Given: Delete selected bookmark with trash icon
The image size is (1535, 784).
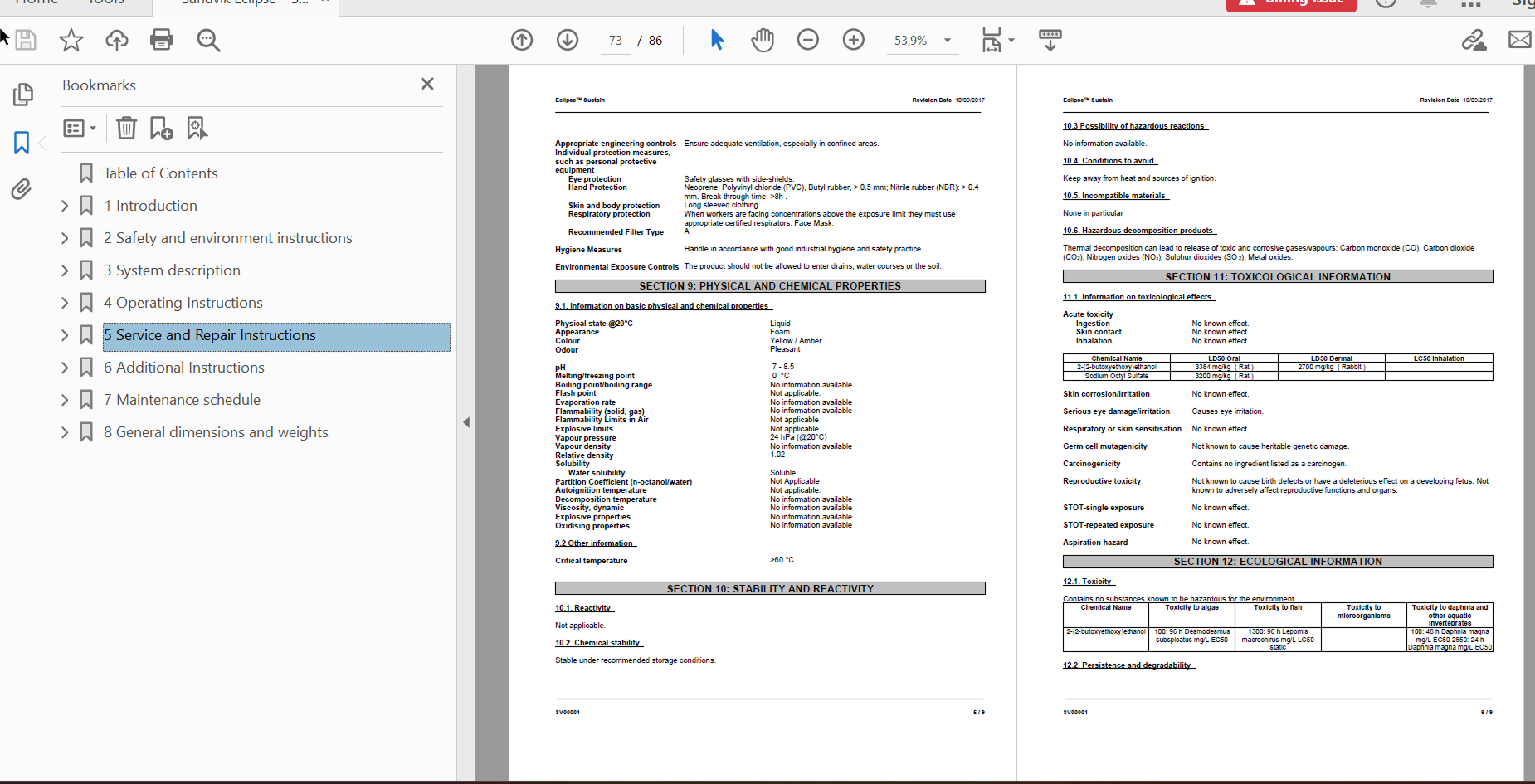Looking at the screenshot, I should [x=126, y=128].
